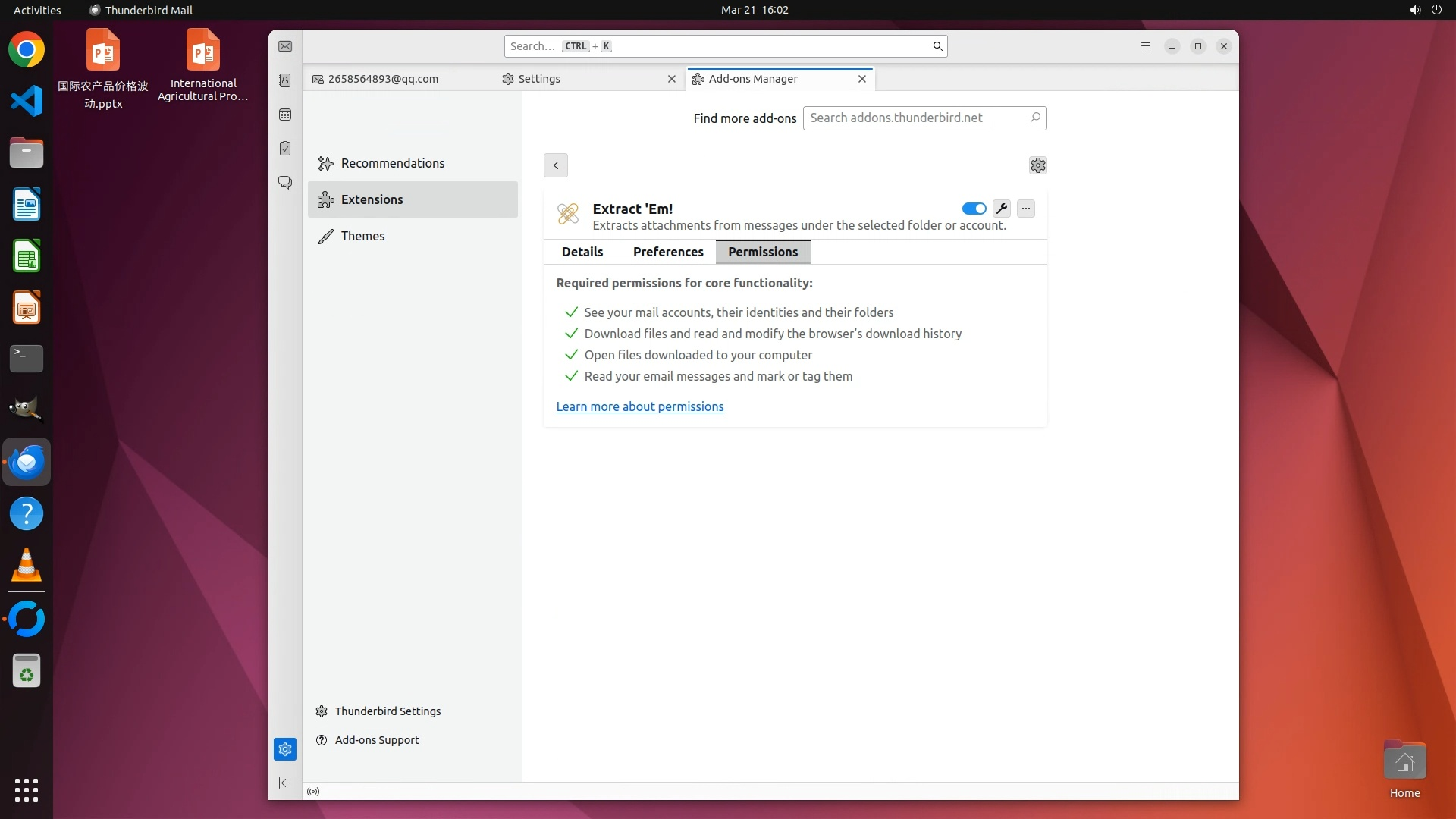The height and width of the screenshot is (819, 1456).
Task: Collapse the spaces toolbar
Action: tap(285, 783)
